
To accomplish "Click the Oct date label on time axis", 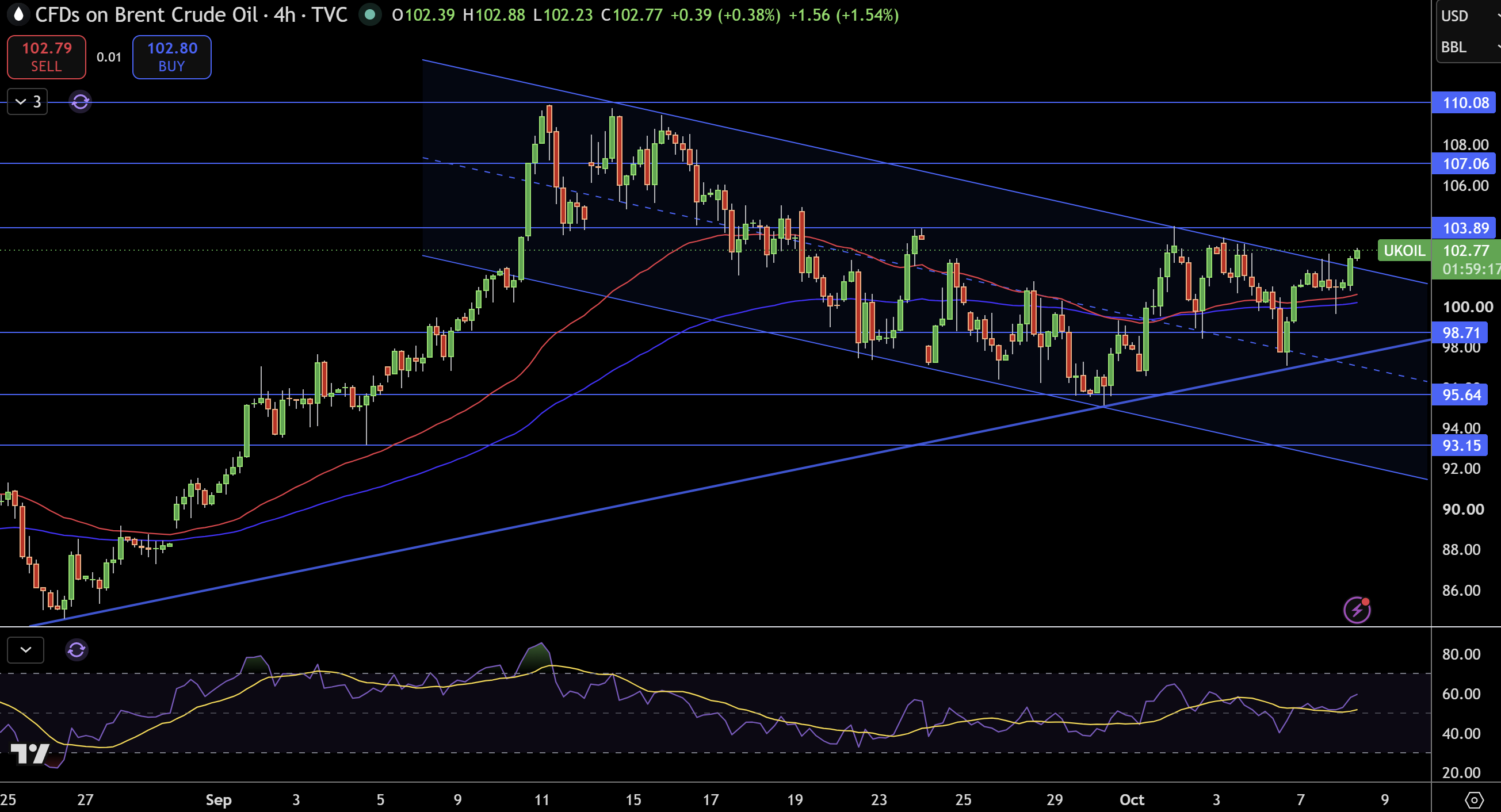I will click(x=1132, y=800).
